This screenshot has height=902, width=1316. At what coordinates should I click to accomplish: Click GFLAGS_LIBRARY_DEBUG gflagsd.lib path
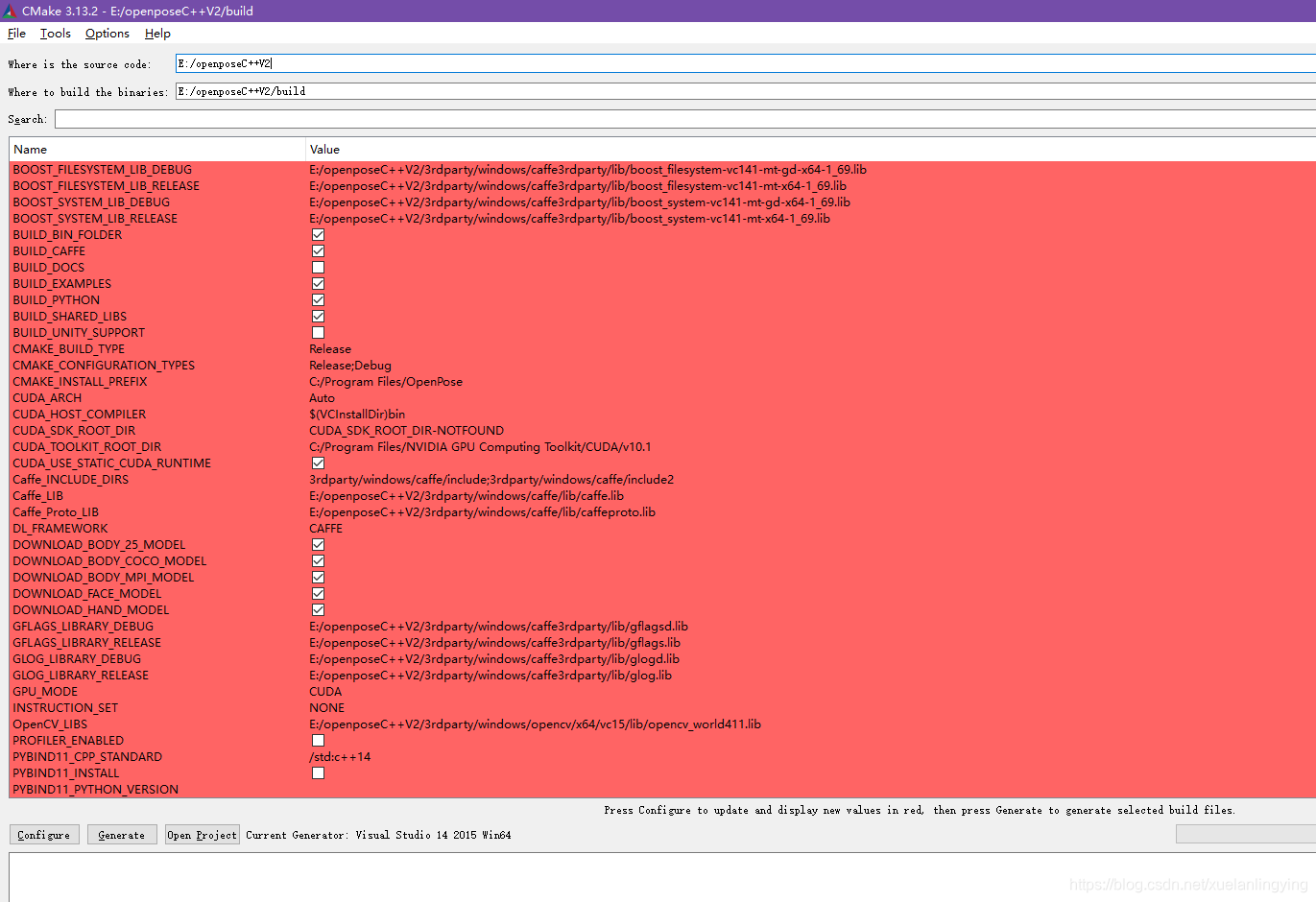pos(499,627)
